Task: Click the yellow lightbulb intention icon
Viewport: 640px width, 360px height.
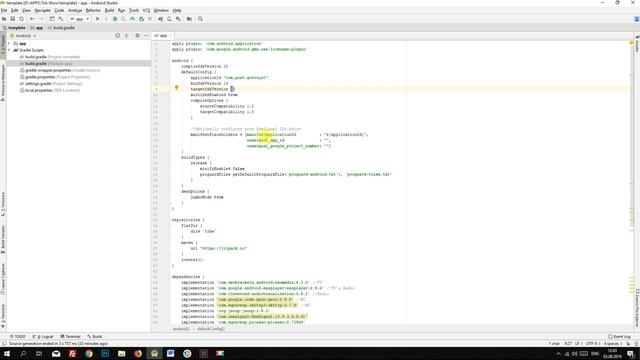Action: click(176, 87)
